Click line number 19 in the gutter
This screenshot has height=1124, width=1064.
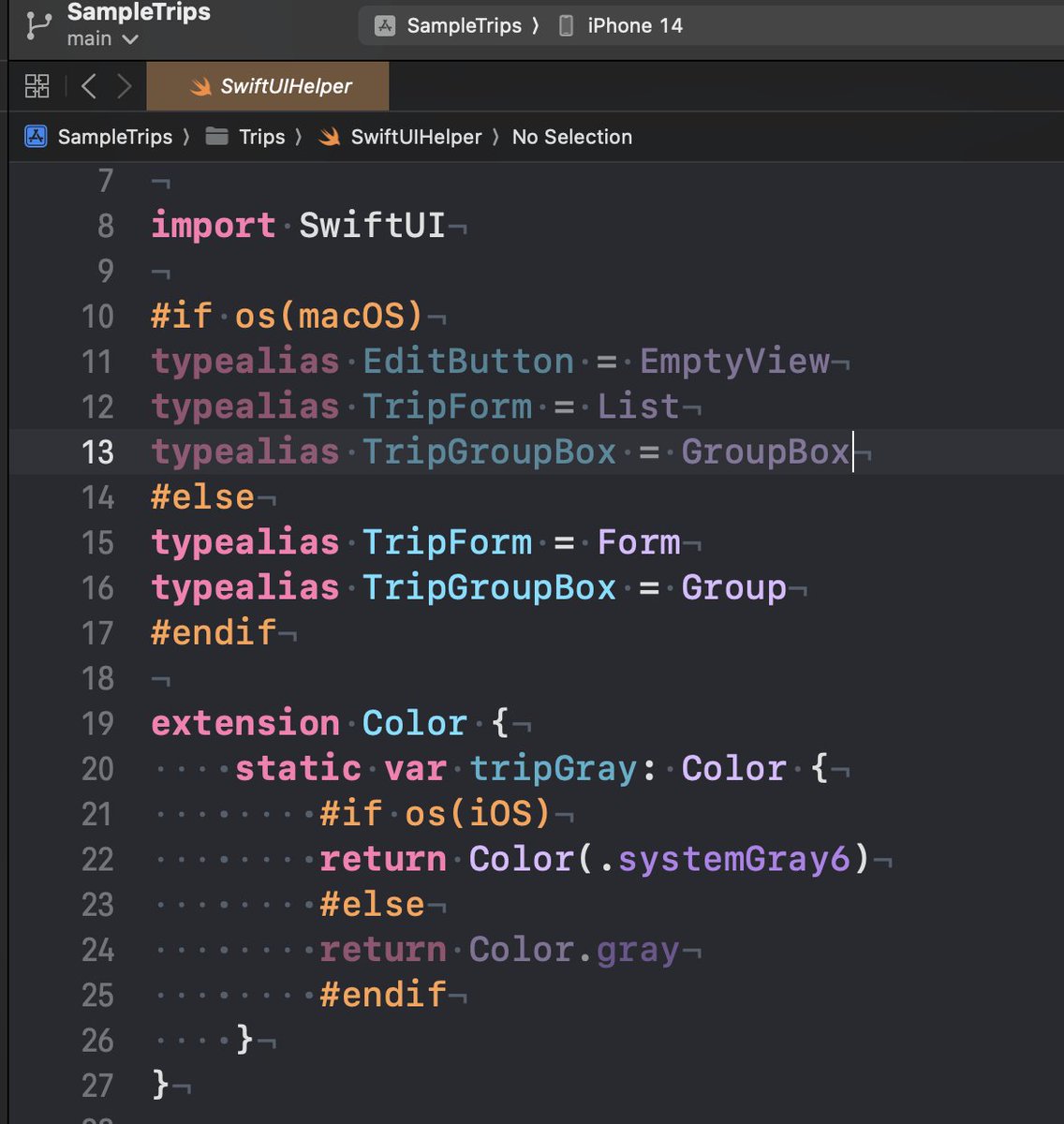pyautogui.click(x=97, y=724)
